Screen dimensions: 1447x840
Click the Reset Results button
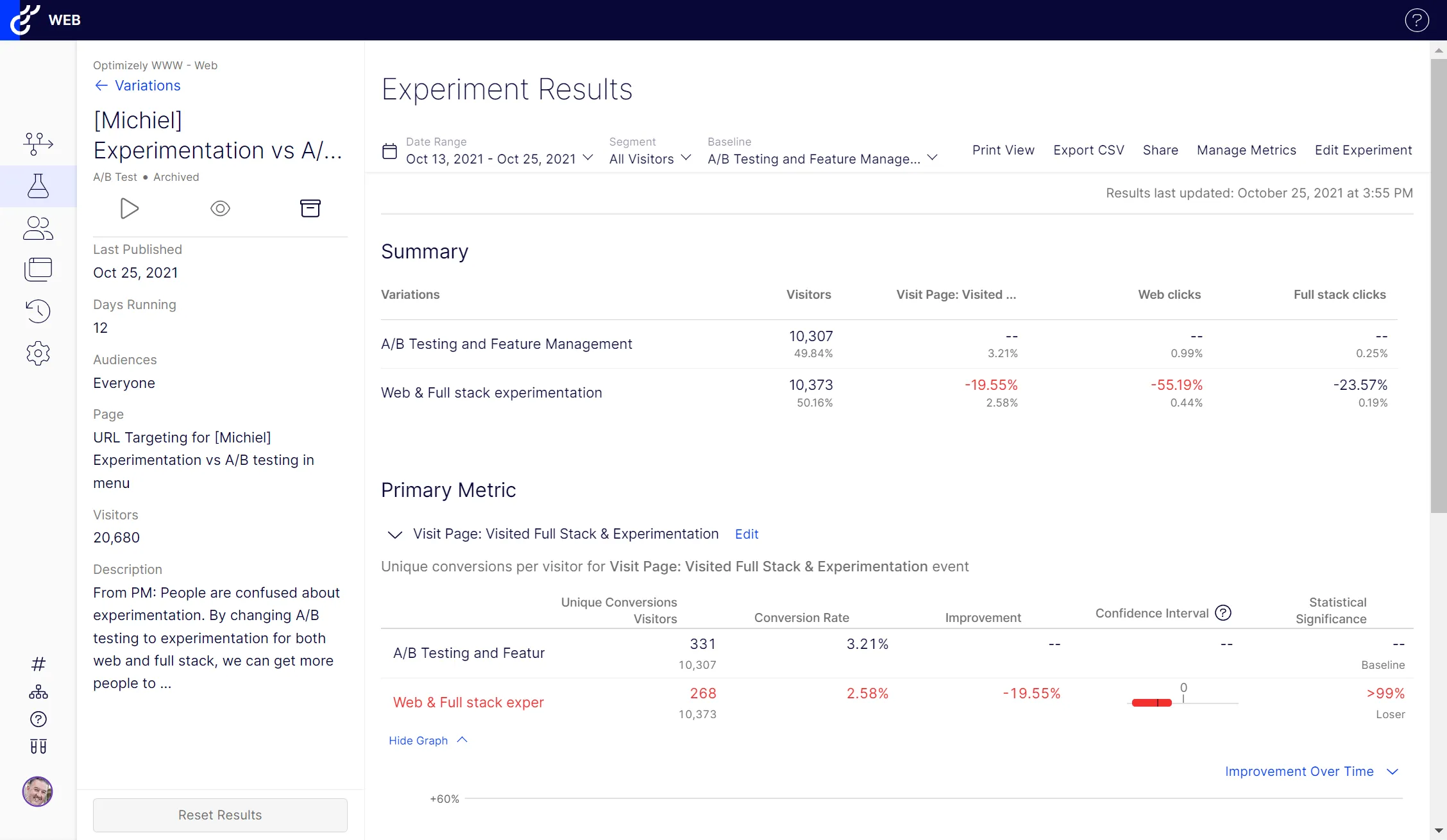pos(220,815)
